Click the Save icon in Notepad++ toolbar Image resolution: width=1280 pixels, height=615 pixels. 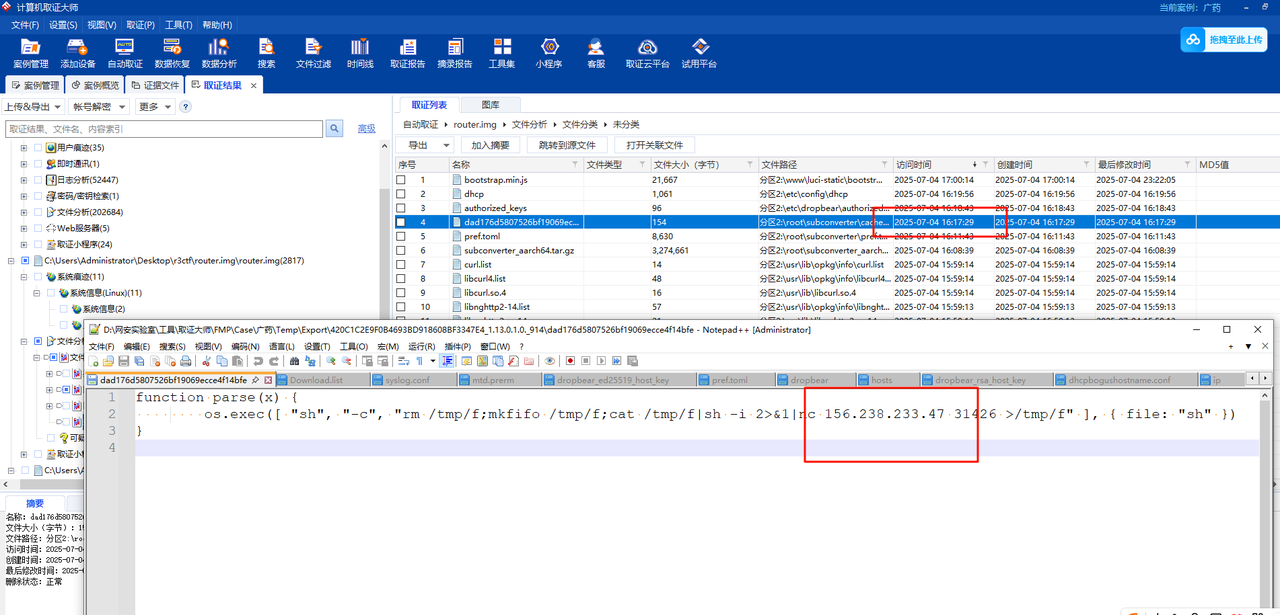123,361
